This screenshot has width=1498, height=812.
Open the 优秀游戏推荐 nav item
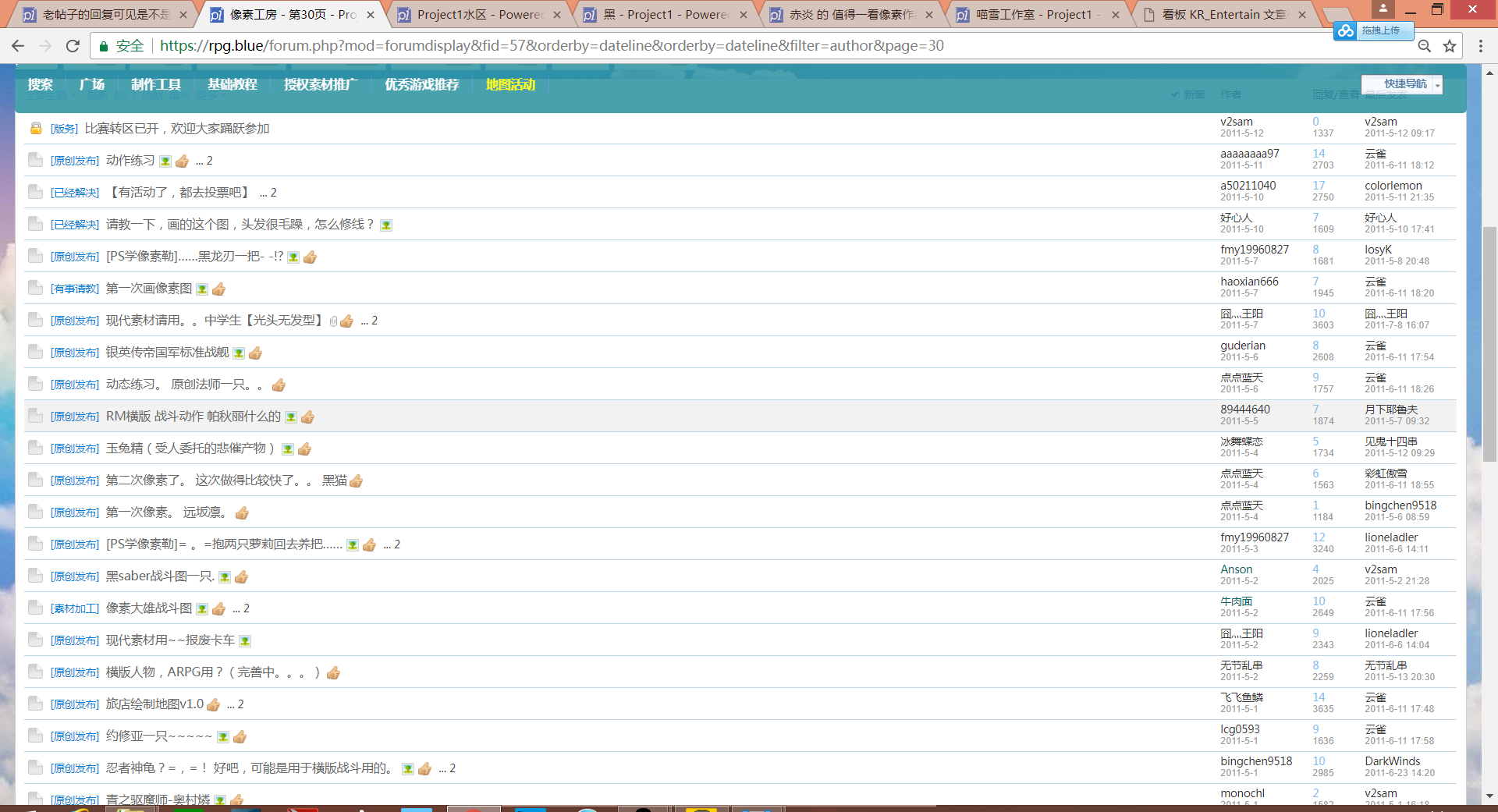pos(422,84)
